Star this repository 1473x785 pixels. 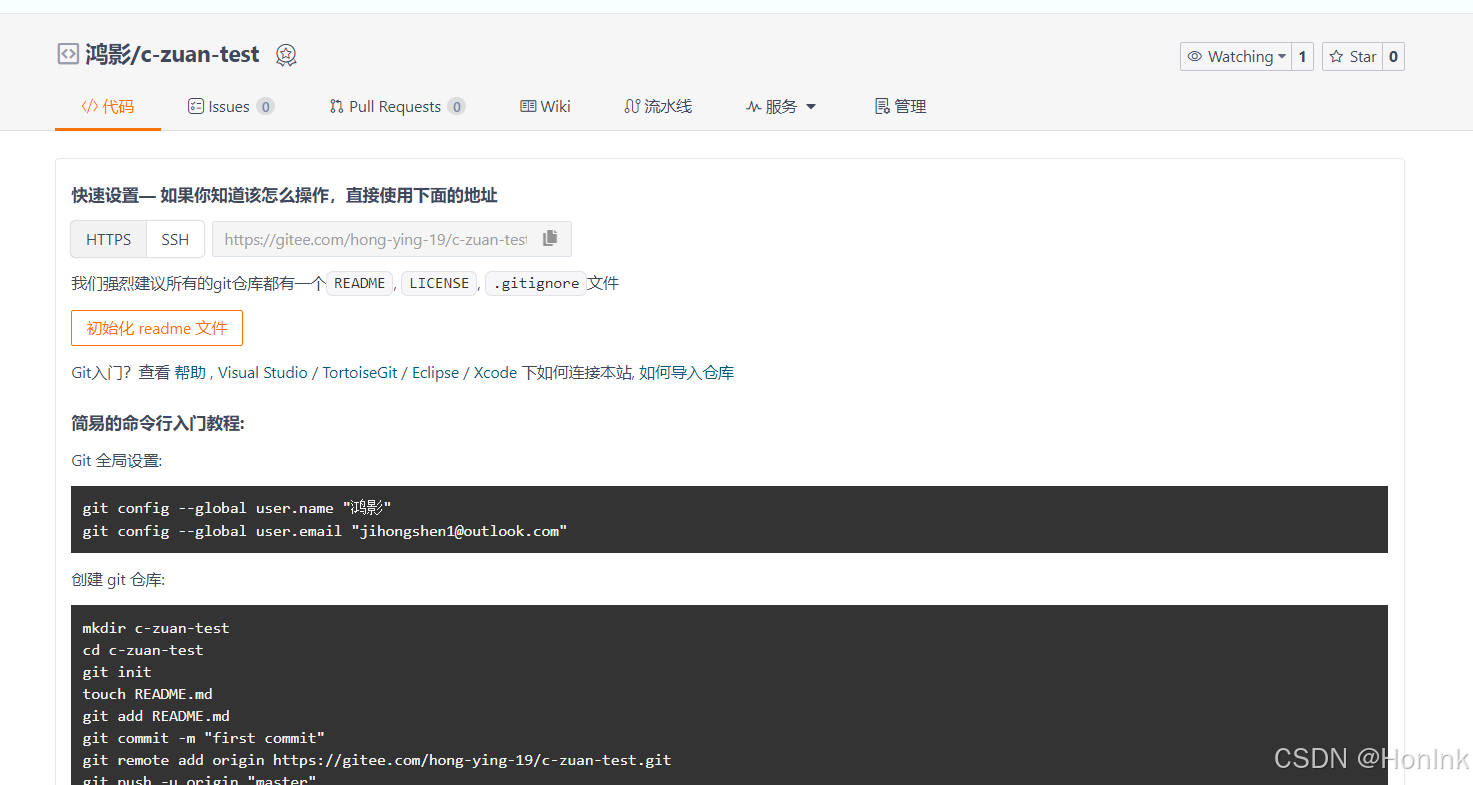[1352, 57]
